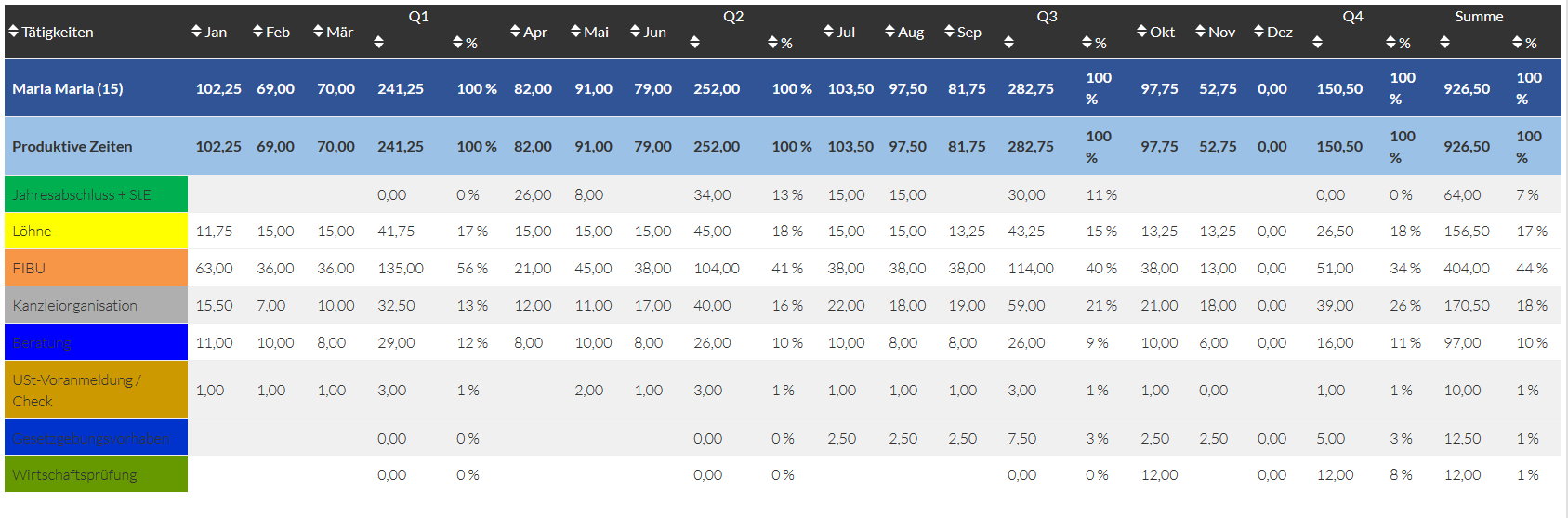Select gold USt-Voranmeldung / Check cell
1568x518 pixels.
(x=96, y=390)
